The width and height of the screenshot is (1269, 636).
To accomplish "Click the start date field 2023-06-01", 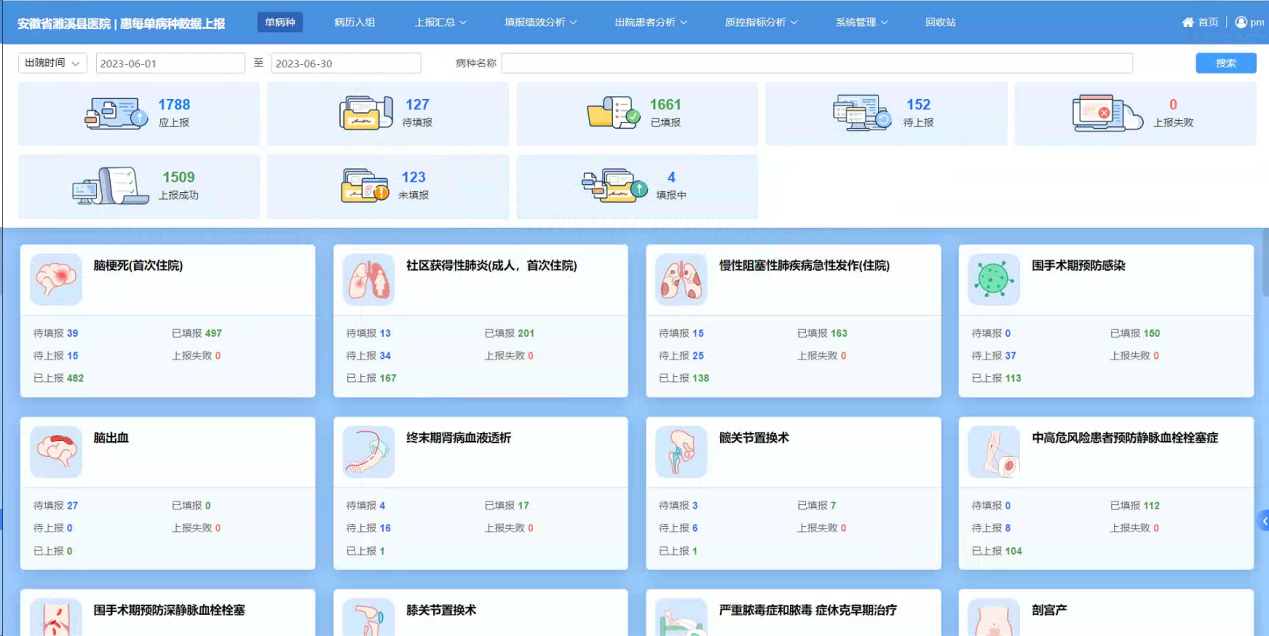I will [x=171, y=63].
